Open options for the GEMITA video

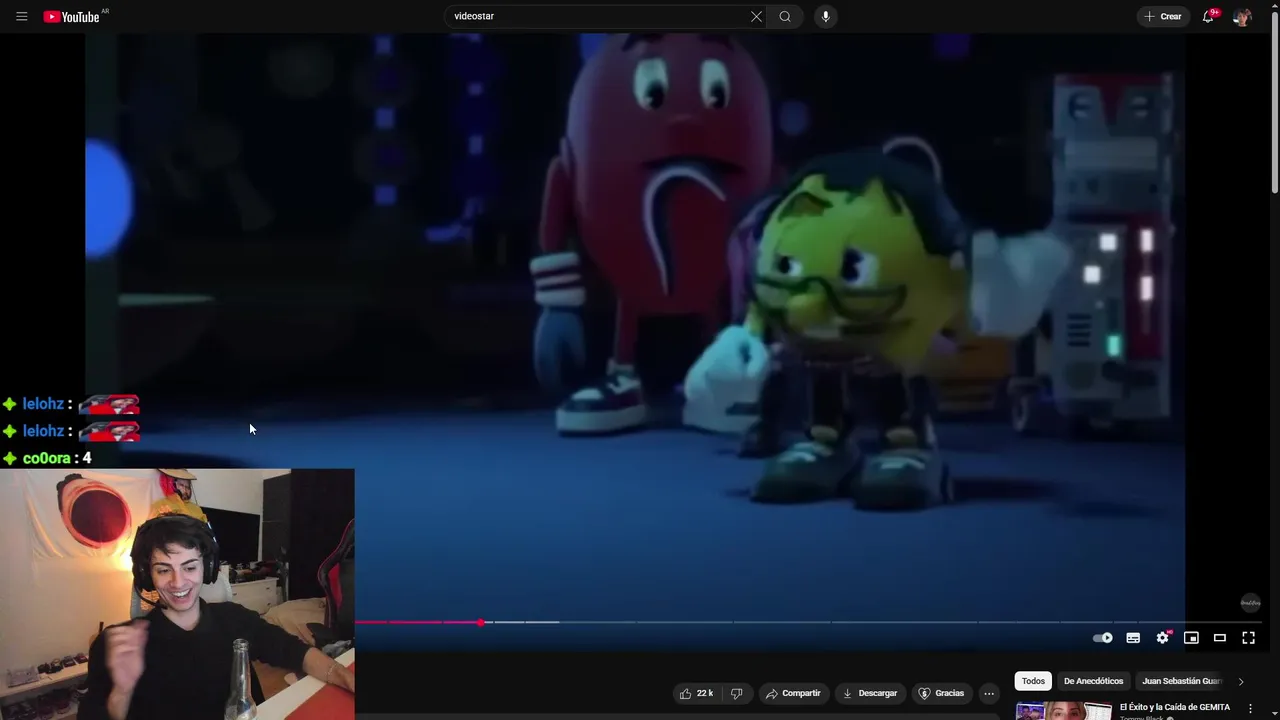1250,709
